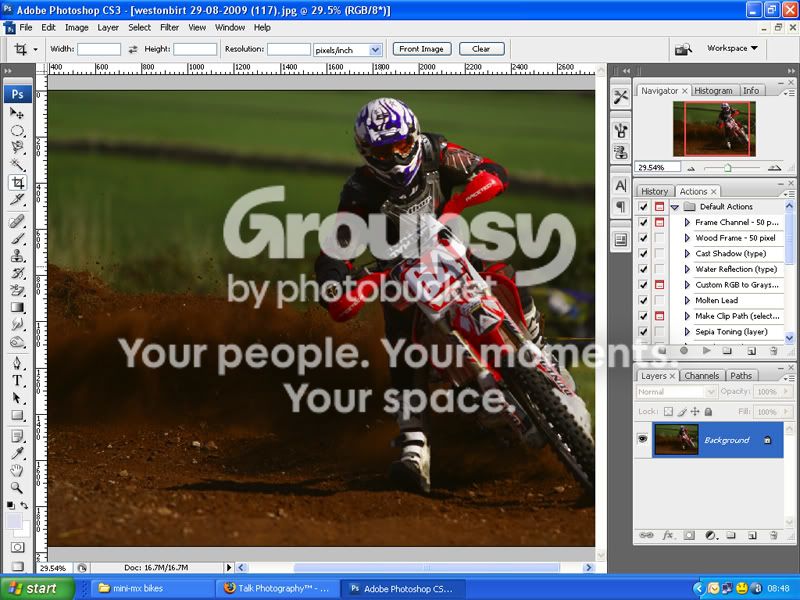Swap width and height values
800x600 pixels.
[x=133, y=49]
